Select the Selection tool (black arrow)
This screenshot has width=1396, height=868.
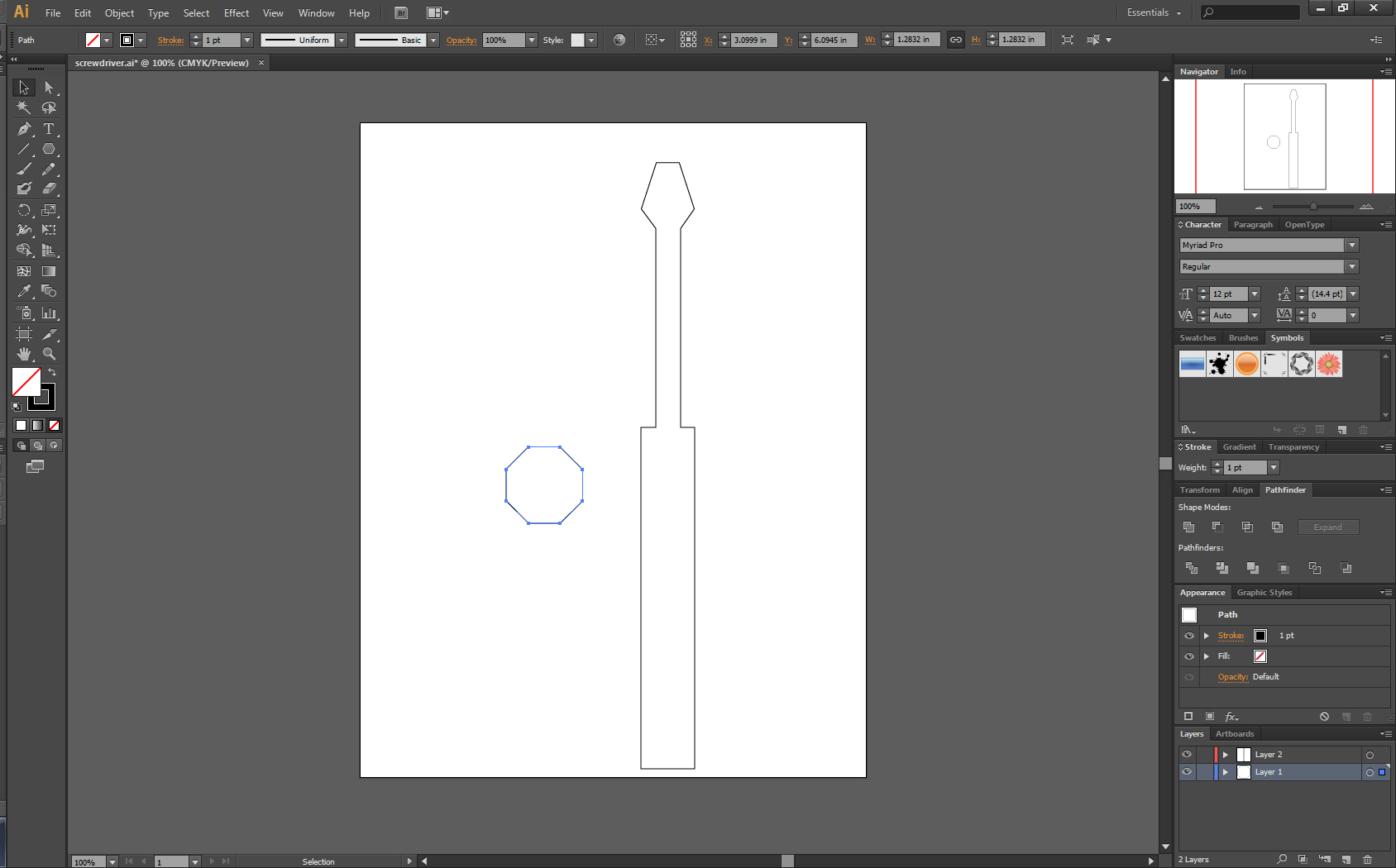coord(24,87)
